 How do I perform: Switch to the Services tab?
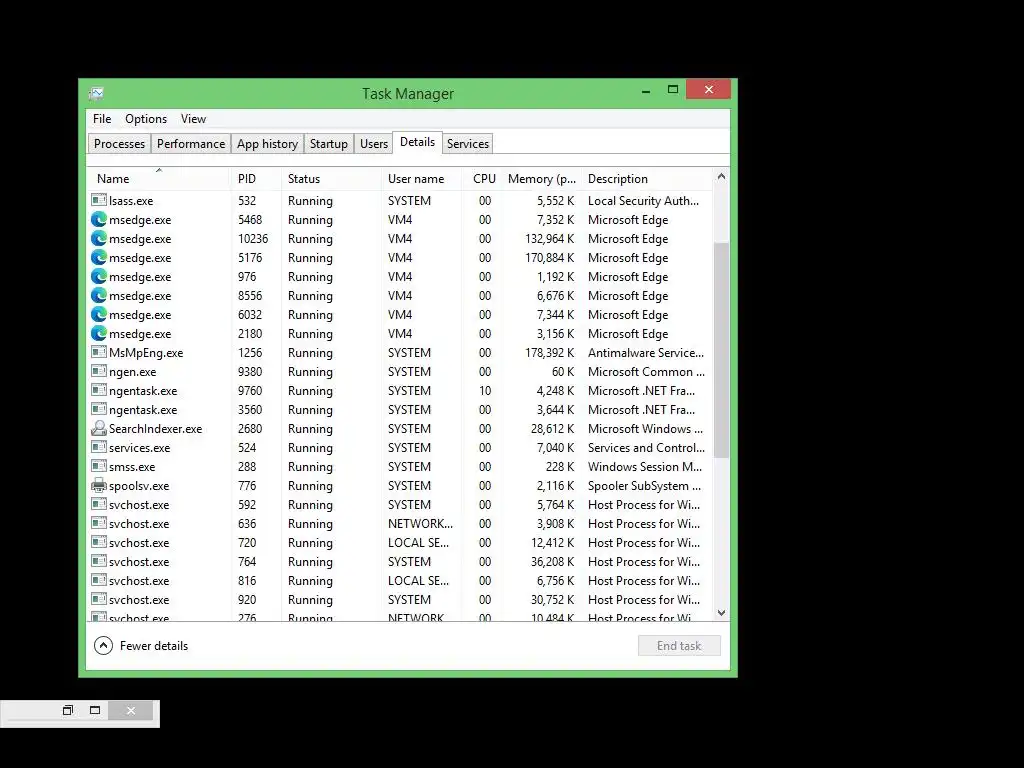[x=468, y=144]
